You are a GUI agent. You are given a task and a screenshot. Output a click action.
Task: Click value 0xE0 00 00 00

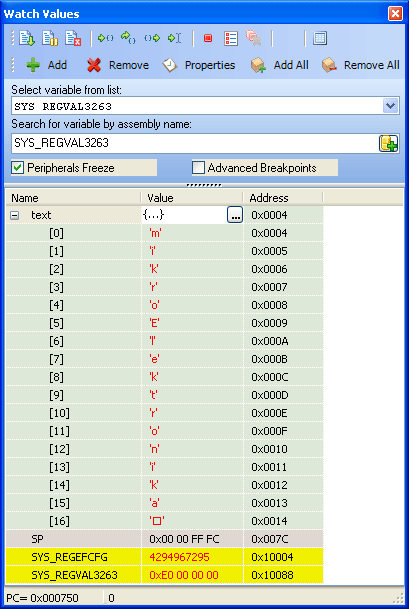pyautogui.click(x=184, y=575)
